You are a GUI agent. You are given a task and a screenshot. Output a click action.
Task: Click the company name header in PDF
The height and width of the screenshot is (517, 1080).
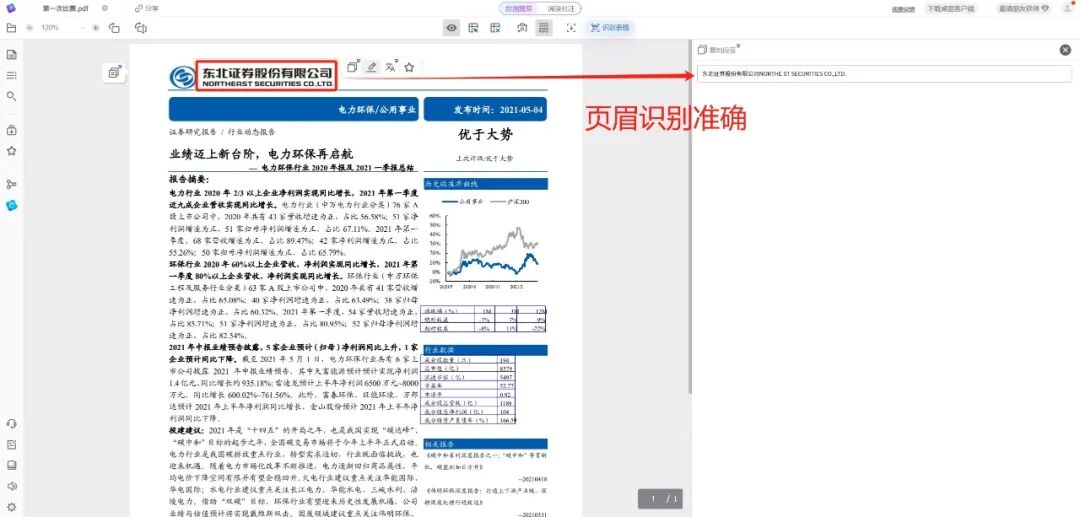click(x=266, y=76)
